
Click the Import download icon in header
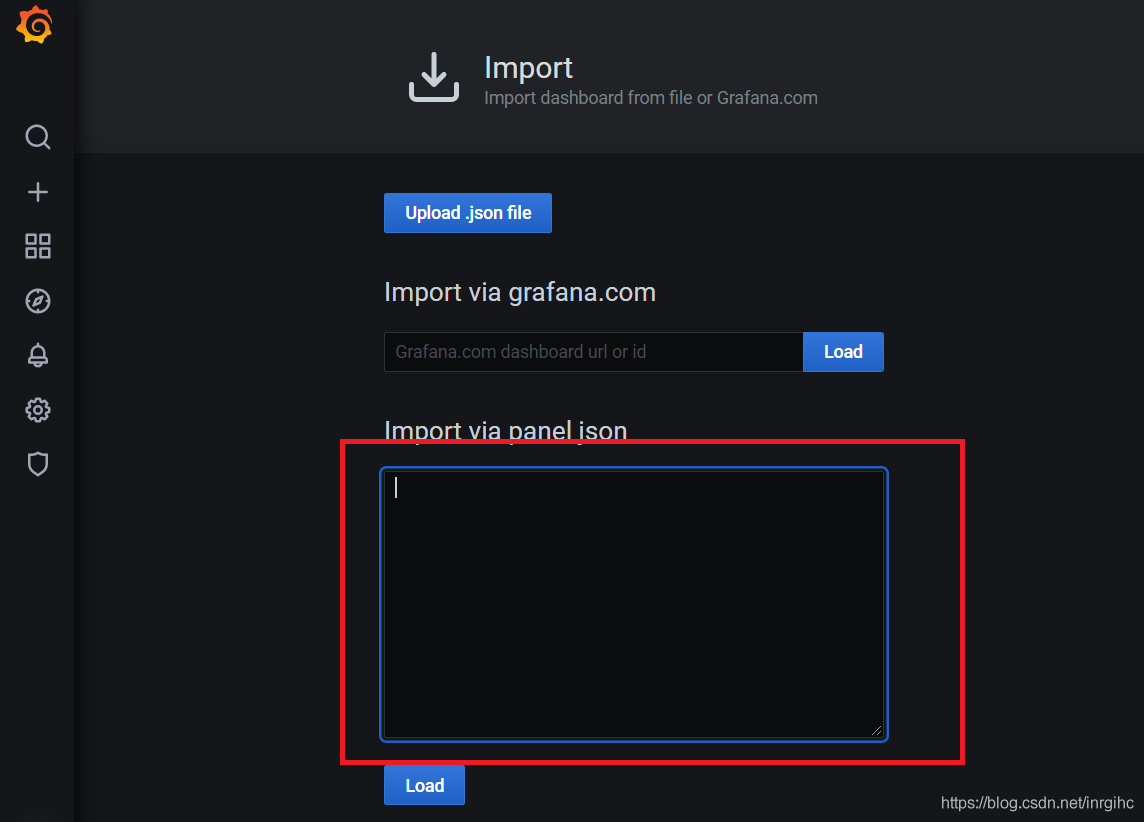coord(434,78)
